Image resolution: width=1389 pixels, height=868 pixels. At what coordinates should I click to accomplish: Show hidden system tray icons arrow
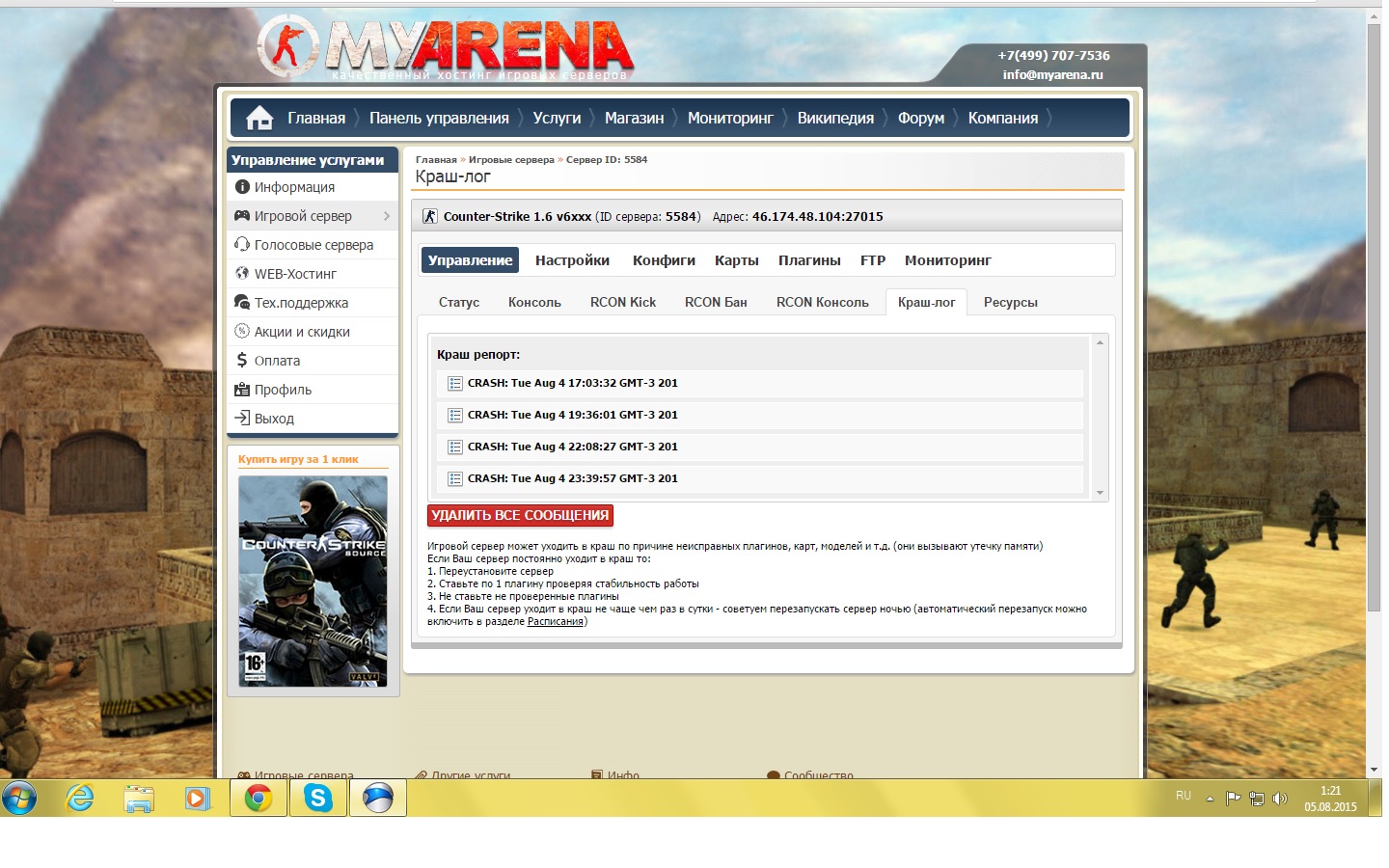(1210, 799)
